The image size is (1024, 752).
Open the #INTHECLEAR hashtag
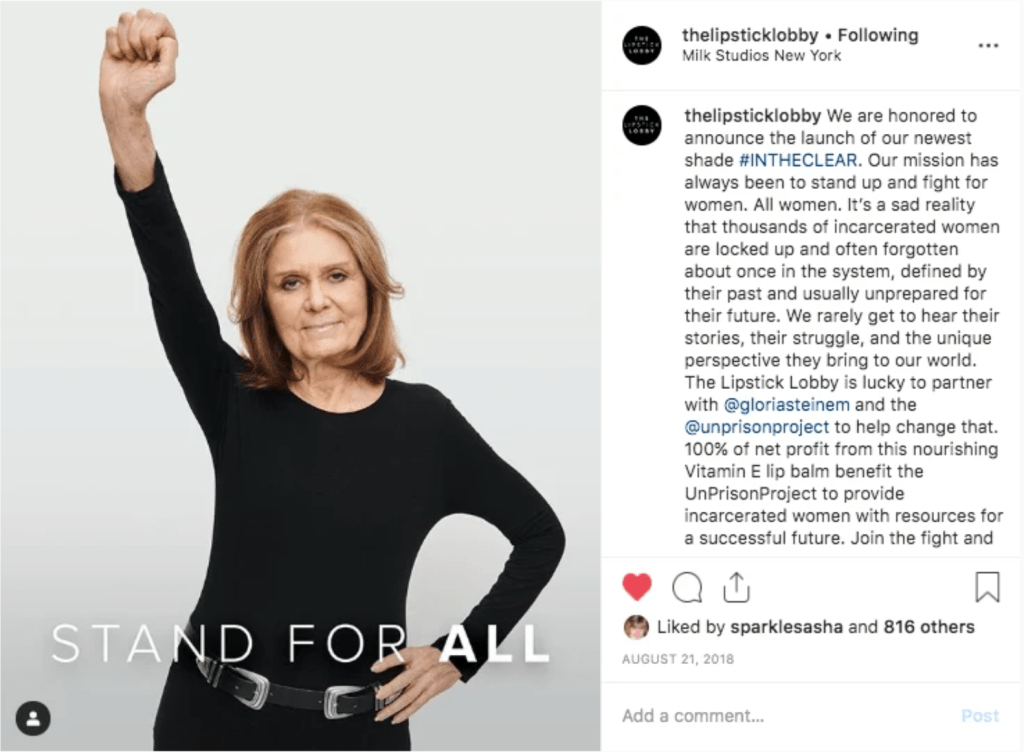point(798,160)
